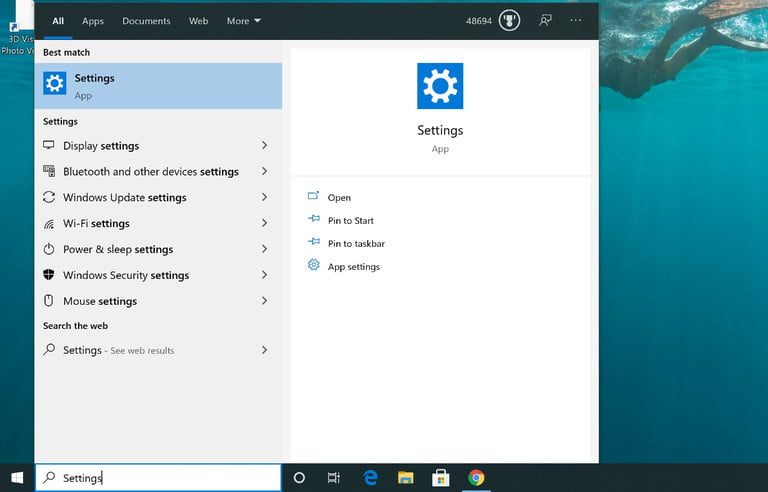Open Windows Update settings result
The image size is (768, 492).
158,197
